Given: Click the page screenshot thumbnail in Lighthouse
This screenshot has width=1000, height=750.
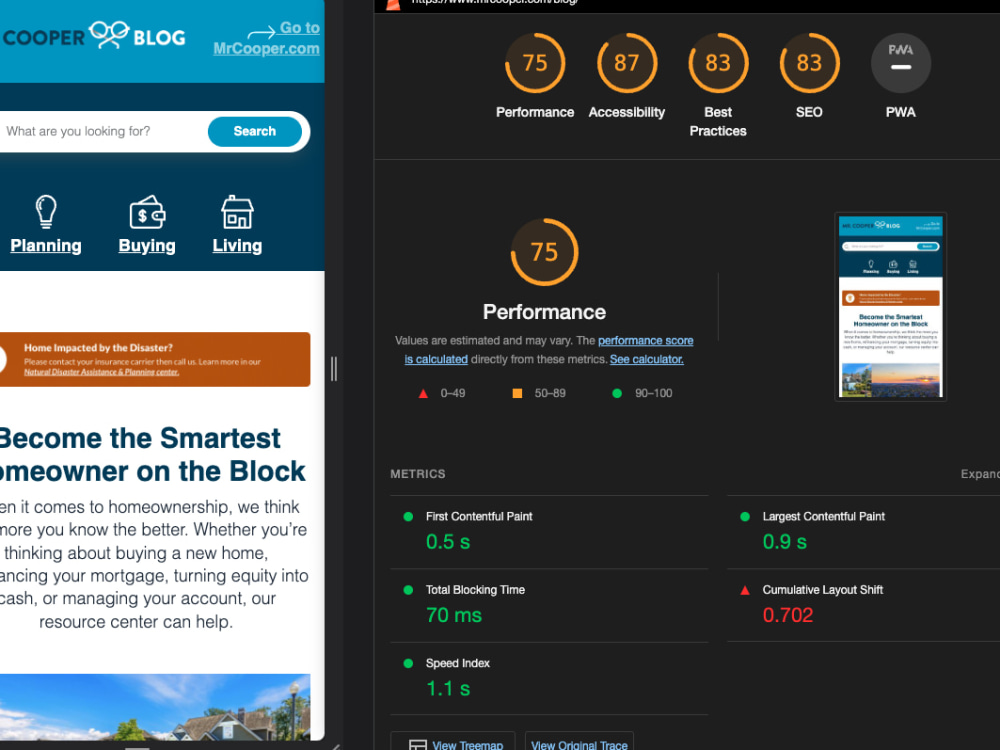Looking at the screenshot, I should pyautogui.click(x=890, y=307).
